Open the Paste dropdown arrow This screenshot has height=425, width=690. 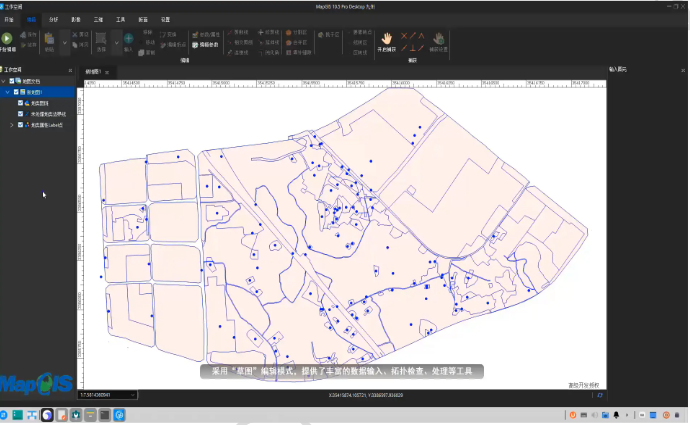pyautogui.click(x=65, y=43)
